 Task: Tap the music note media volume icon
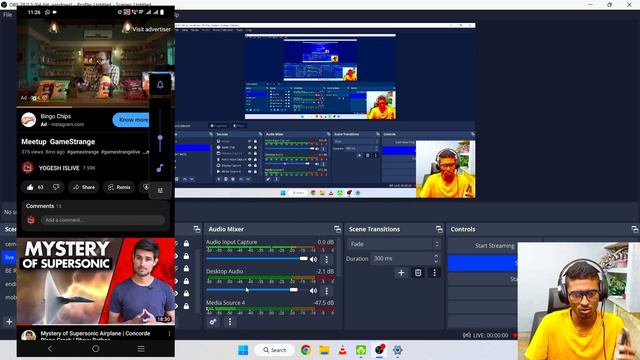click(160, 168)
